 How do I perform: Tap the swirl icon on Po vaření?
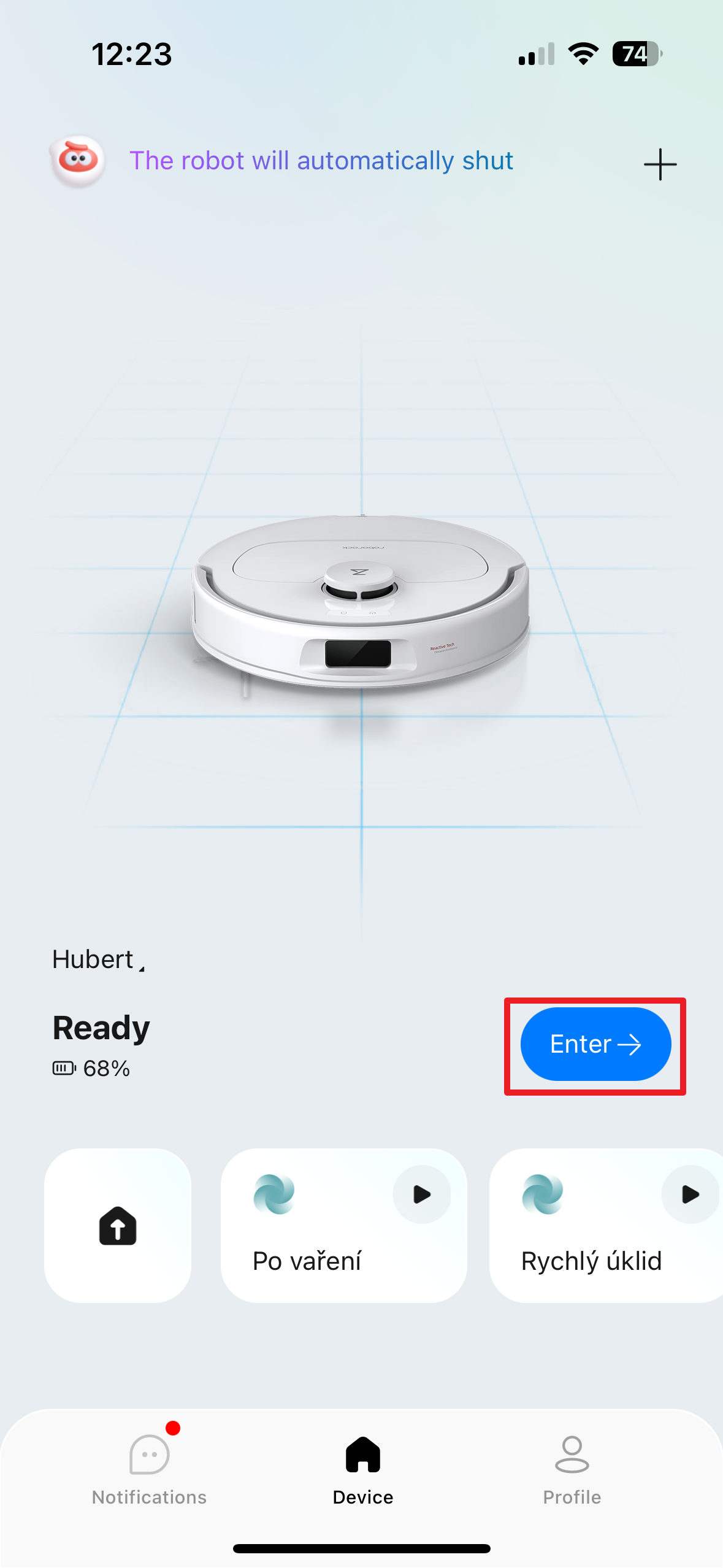(274, 1194)
